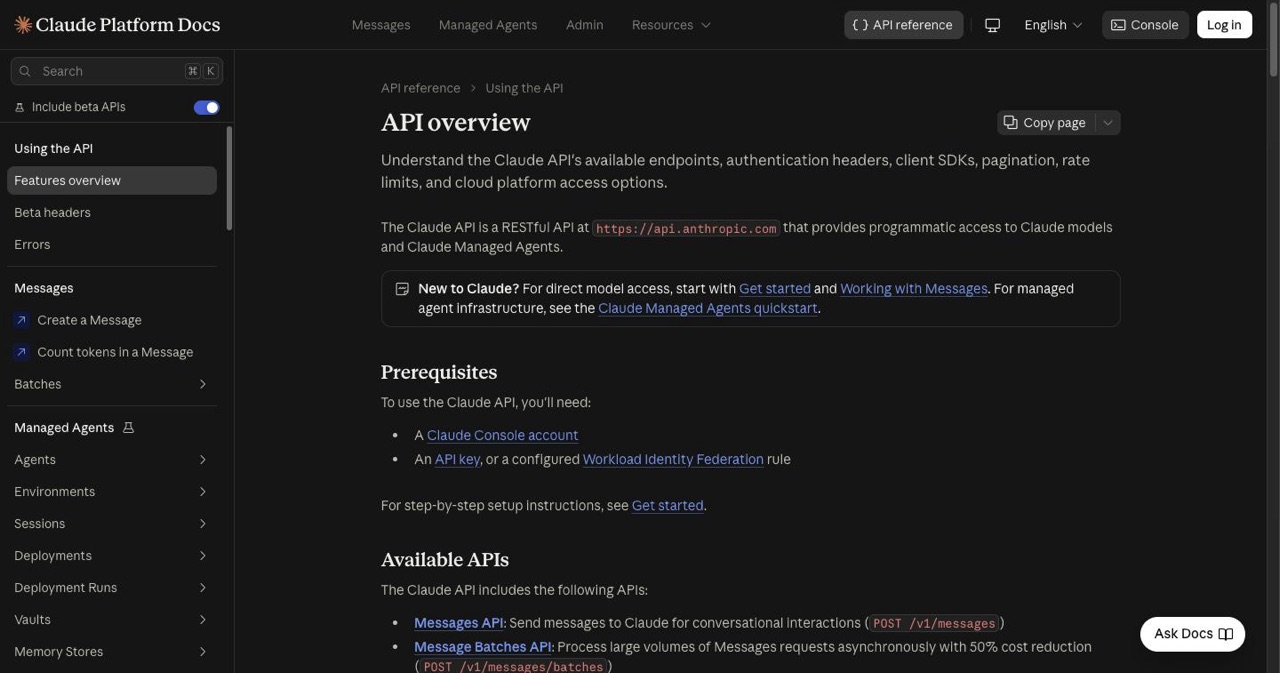Click the book icon on Ask Docs
The width and height of the screenshot is (1280, 673).
[1226, 634]
